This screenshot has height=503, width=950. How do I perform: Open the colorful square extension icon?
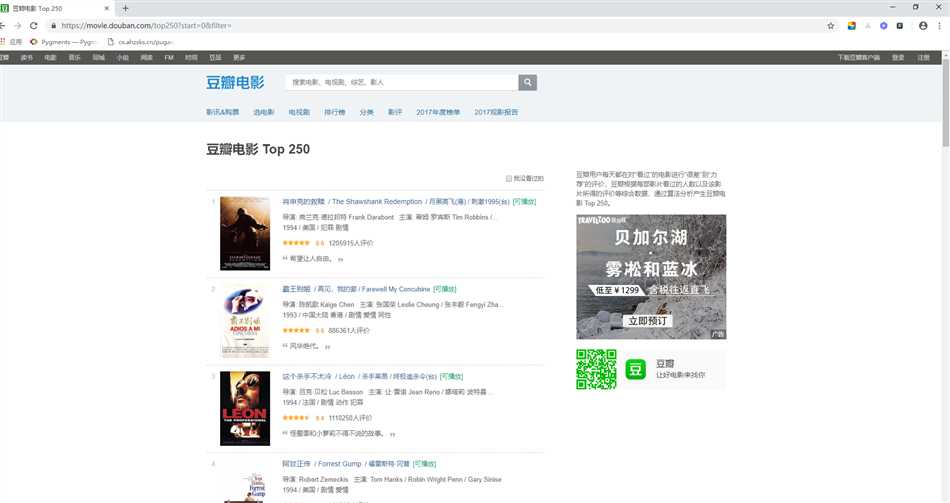(x=851, y=25)
